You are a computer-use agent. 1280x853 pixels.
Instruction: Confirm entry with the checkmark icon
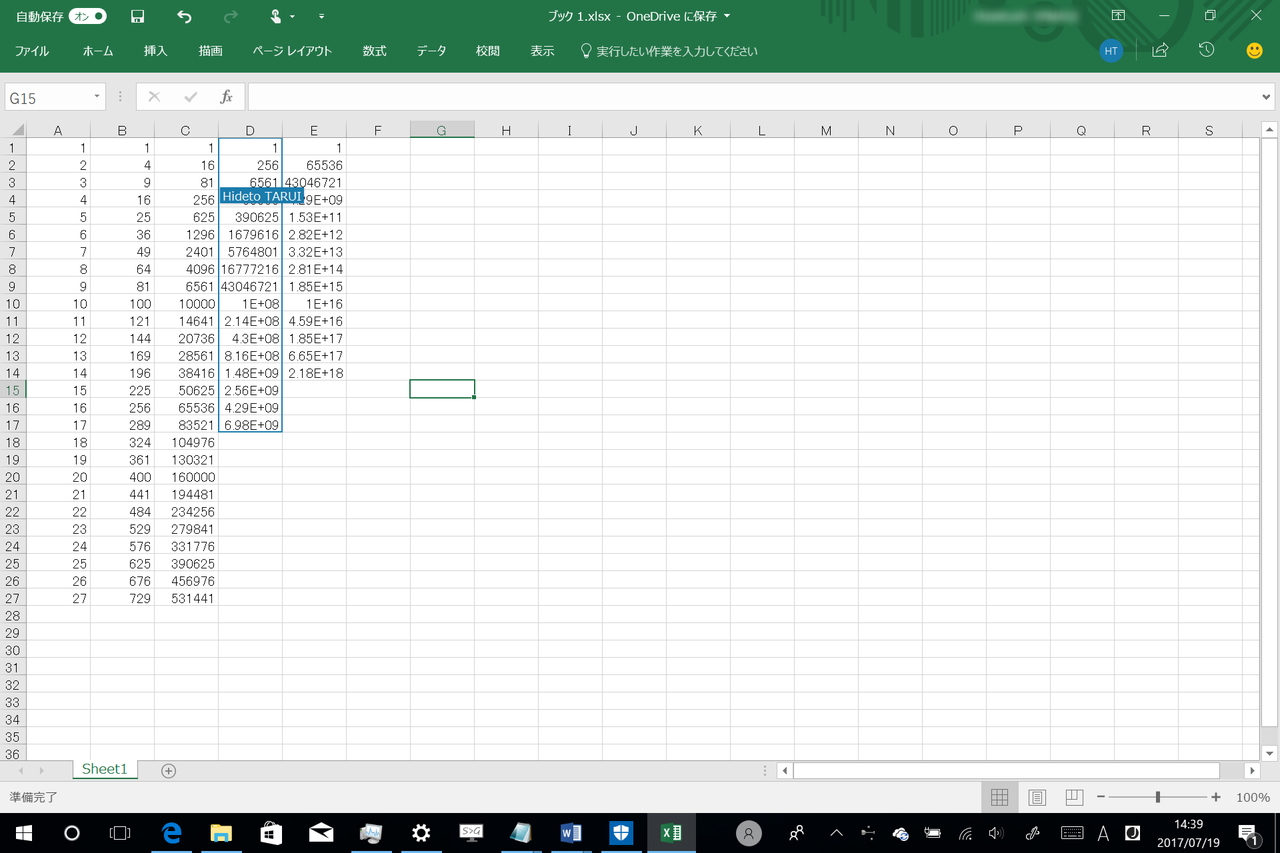(191, 97)
